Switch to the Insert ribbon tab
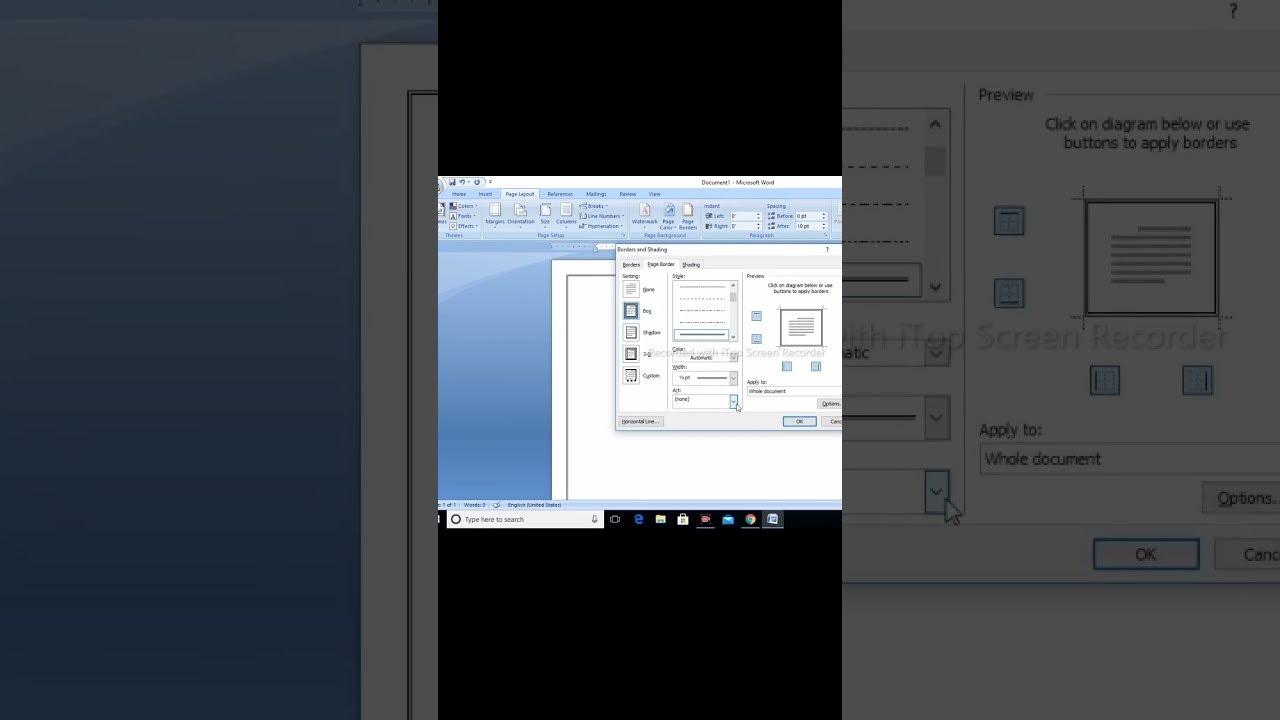The image size is (1280, 720). pos(485,194)
